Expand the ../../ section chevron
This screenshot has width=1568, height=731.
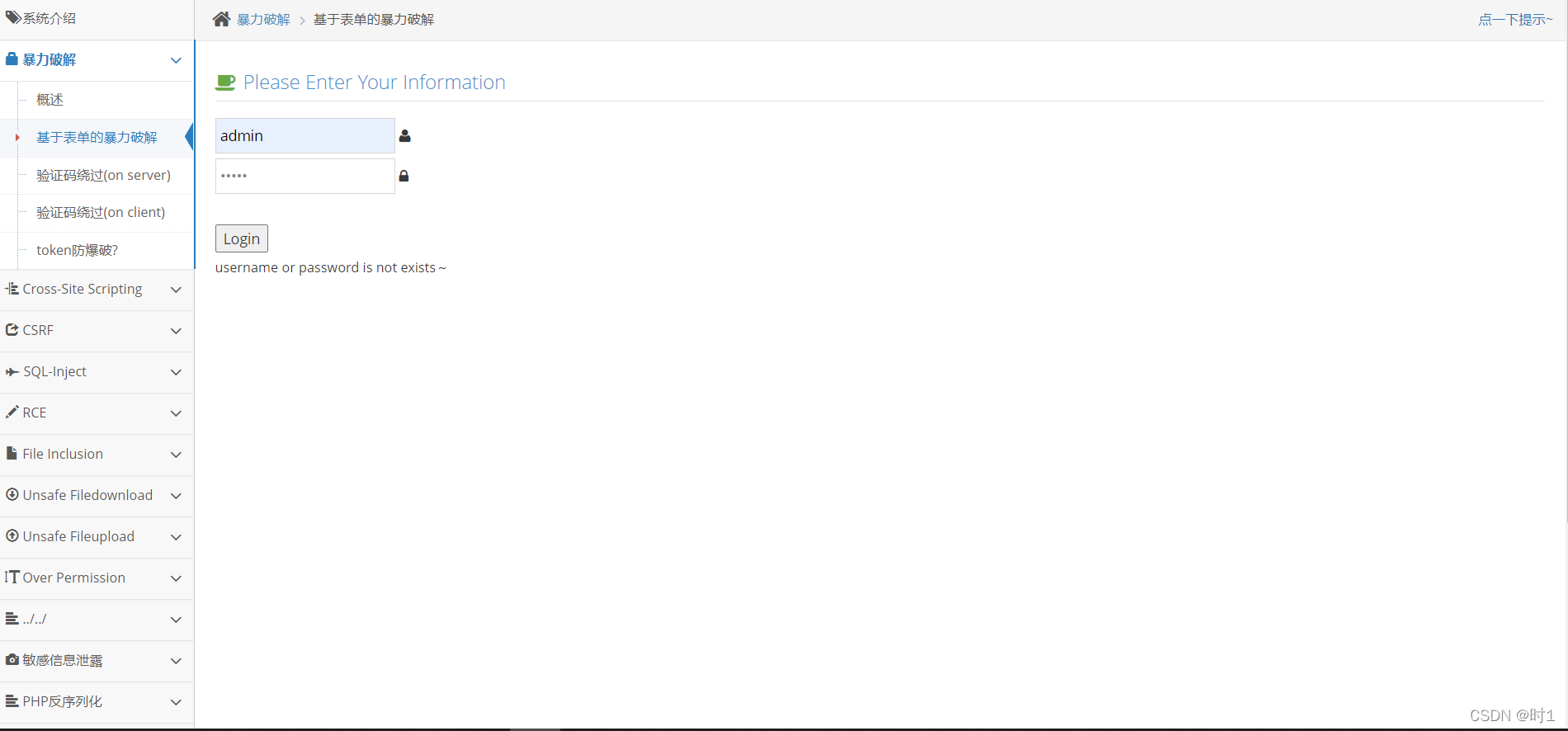pos(176,620)
